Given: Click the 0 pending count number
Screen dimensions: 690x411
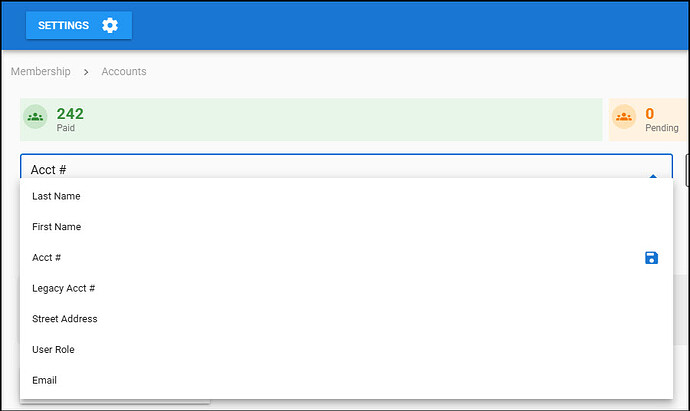Looking at the screenshot, I should [x=650, y=114].
